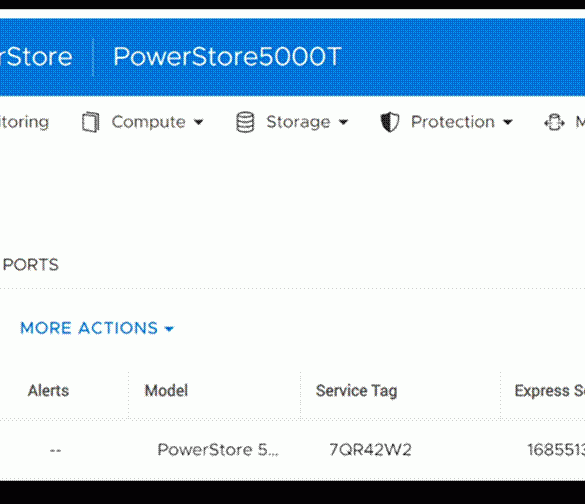The width and height of the screenshot is (585, 504).
Task: Click the Storage database icon
Action: [245, 122]
